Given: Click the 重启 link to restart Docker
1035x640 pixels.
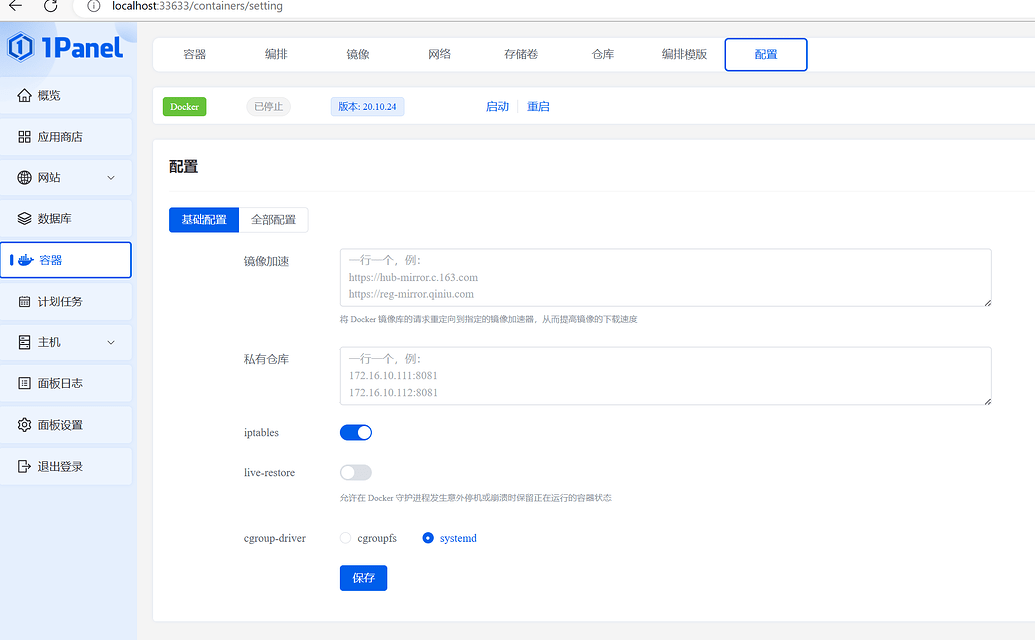Looking at the screenshot, I should [x=538, y=106].
